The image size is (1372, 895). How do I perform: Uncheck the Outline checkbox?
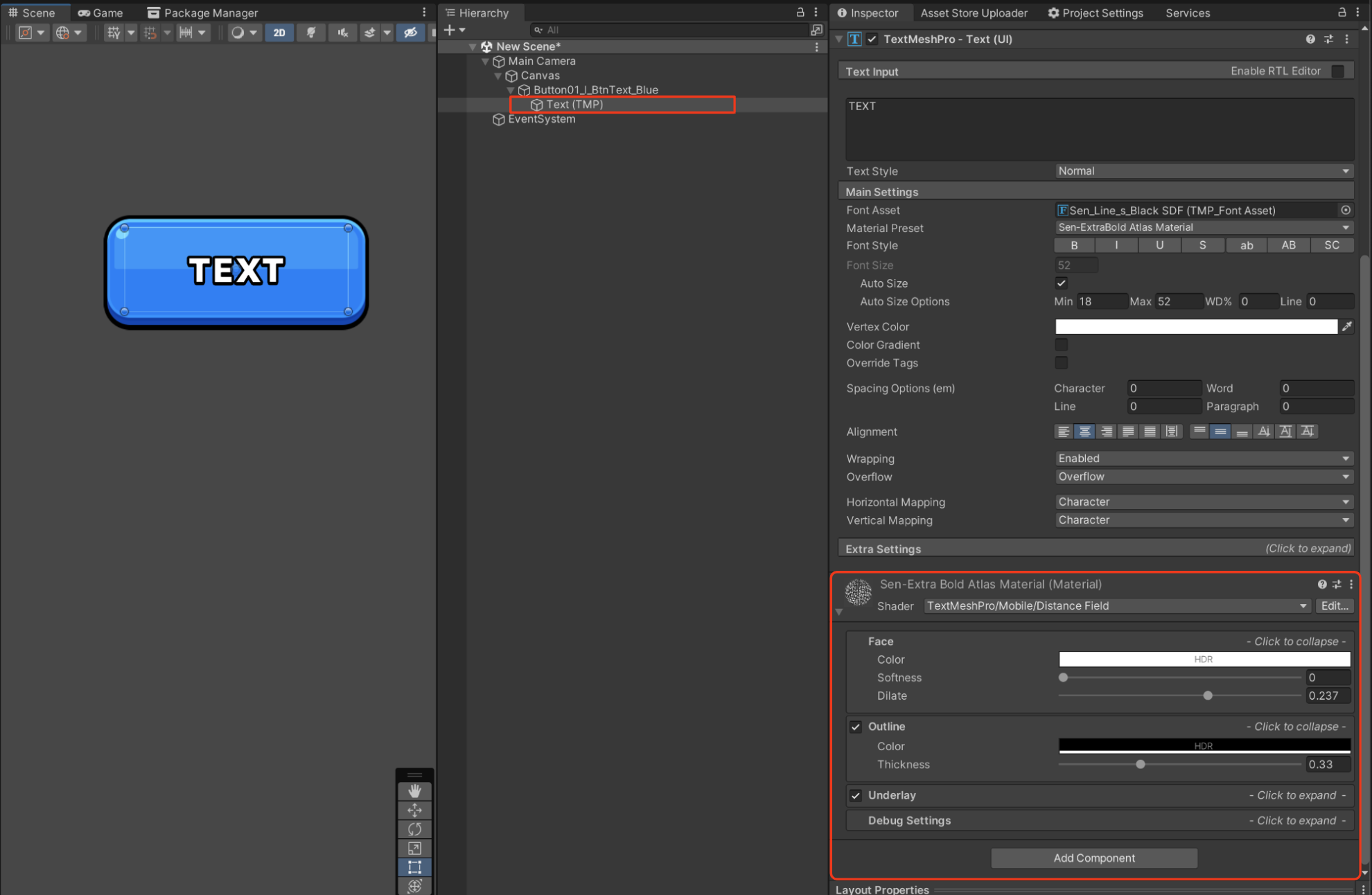(856, 727)
